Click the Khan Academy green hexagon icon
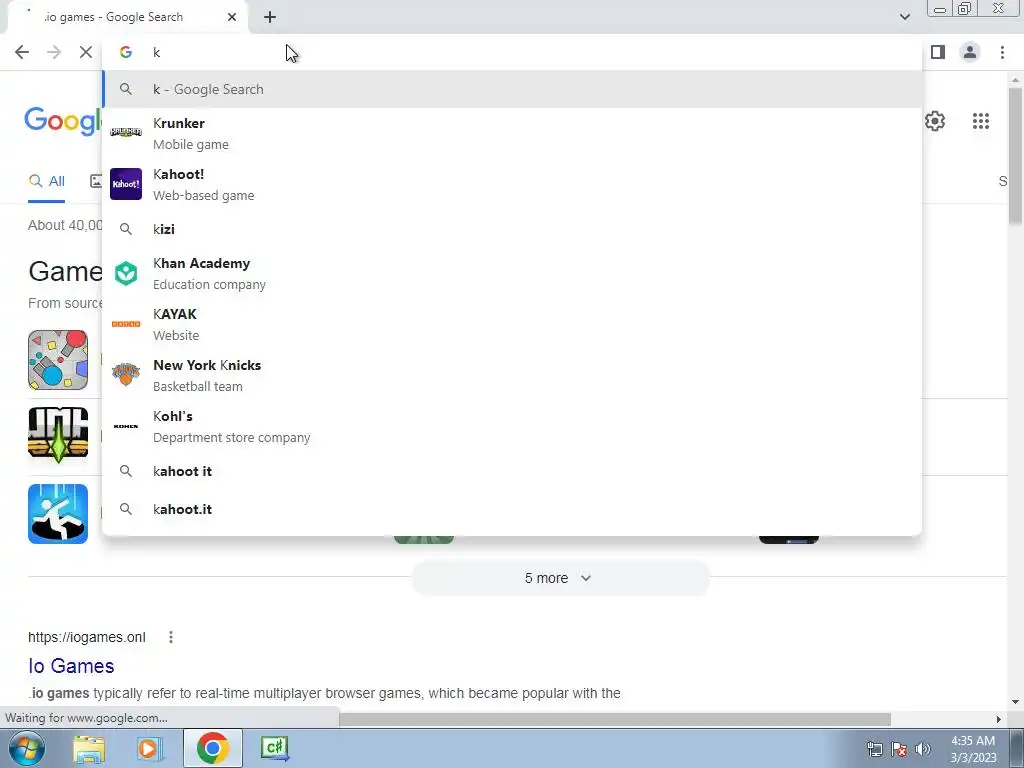The width and height of the screenshot is (1024, 768). pos(126,273)
